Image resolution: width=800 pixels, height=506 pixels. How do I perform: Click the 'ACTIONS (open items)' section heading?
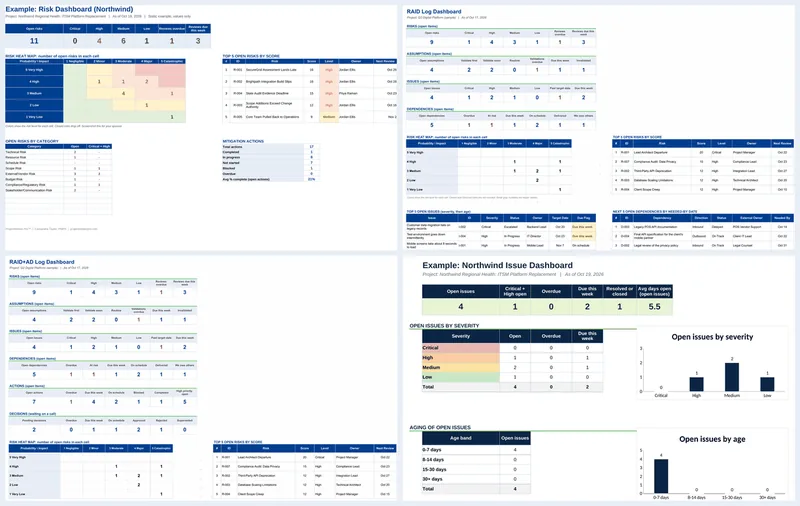(x=27, y=386)
